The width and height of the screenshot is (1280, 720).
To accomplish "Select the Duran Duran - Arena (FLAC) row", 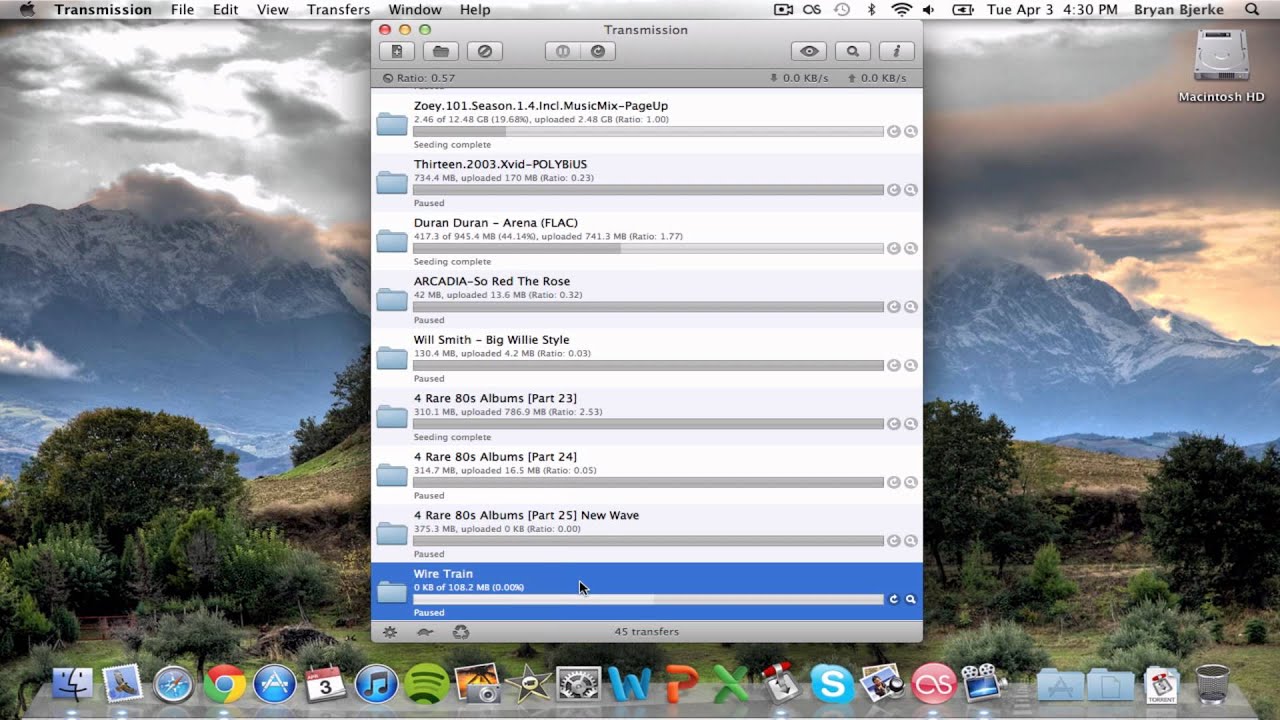I will click(x=646, y=241).
